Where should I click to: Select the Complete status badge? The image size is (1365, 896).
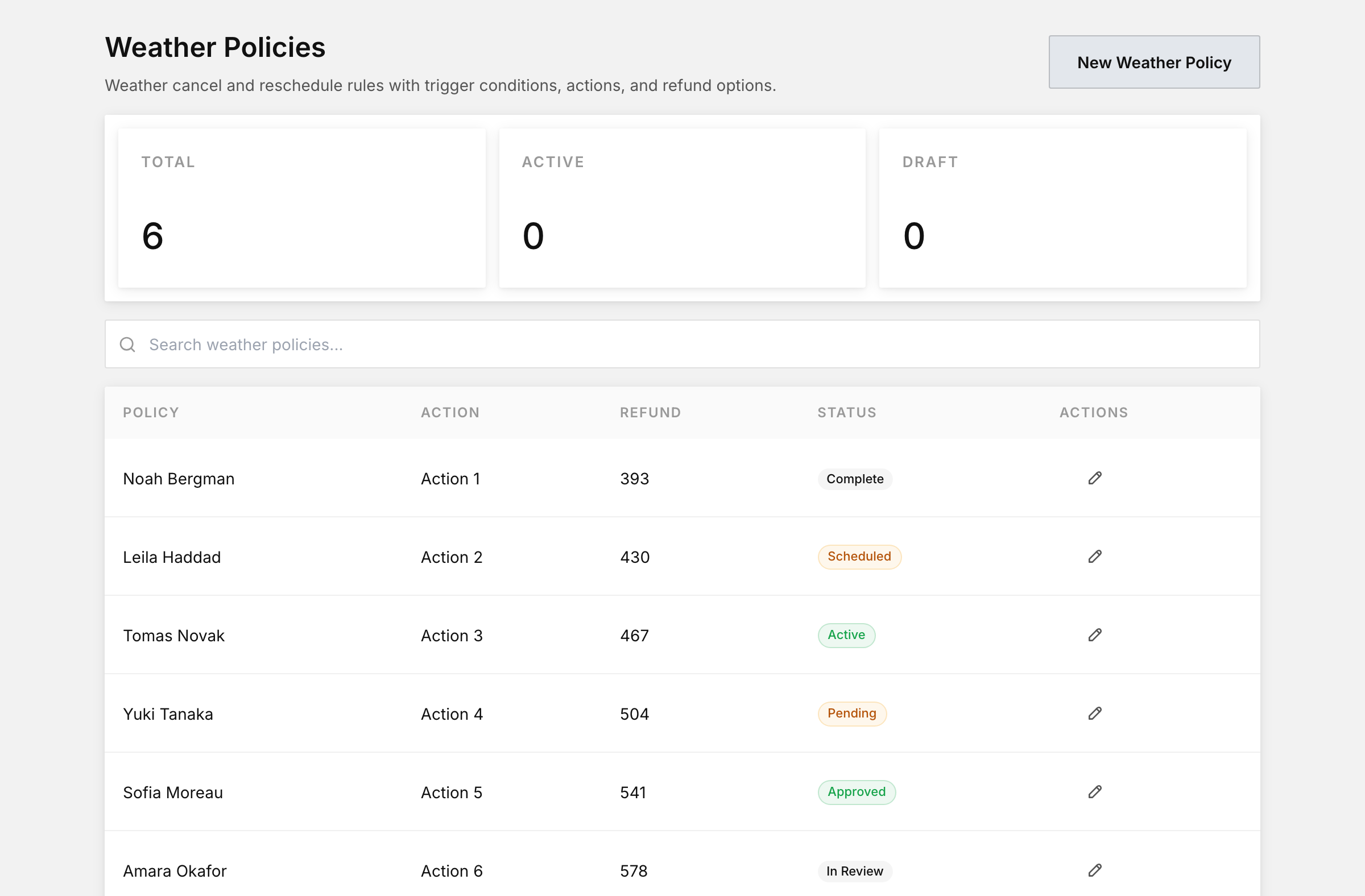(x=855, y=479)
